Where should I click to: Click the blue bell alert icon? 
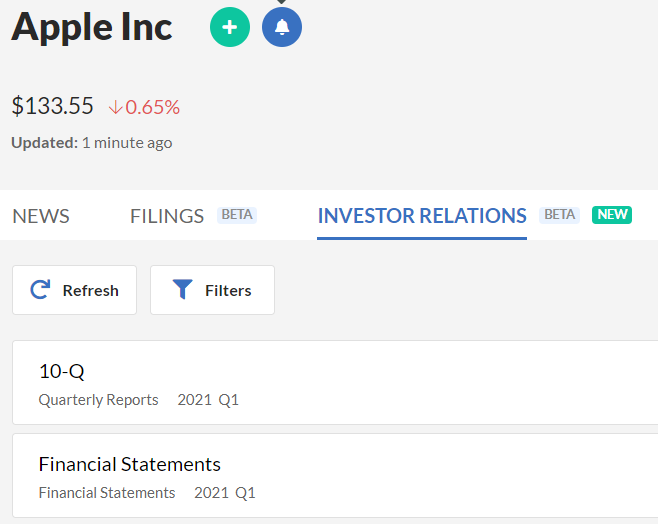tap(282, 27)
